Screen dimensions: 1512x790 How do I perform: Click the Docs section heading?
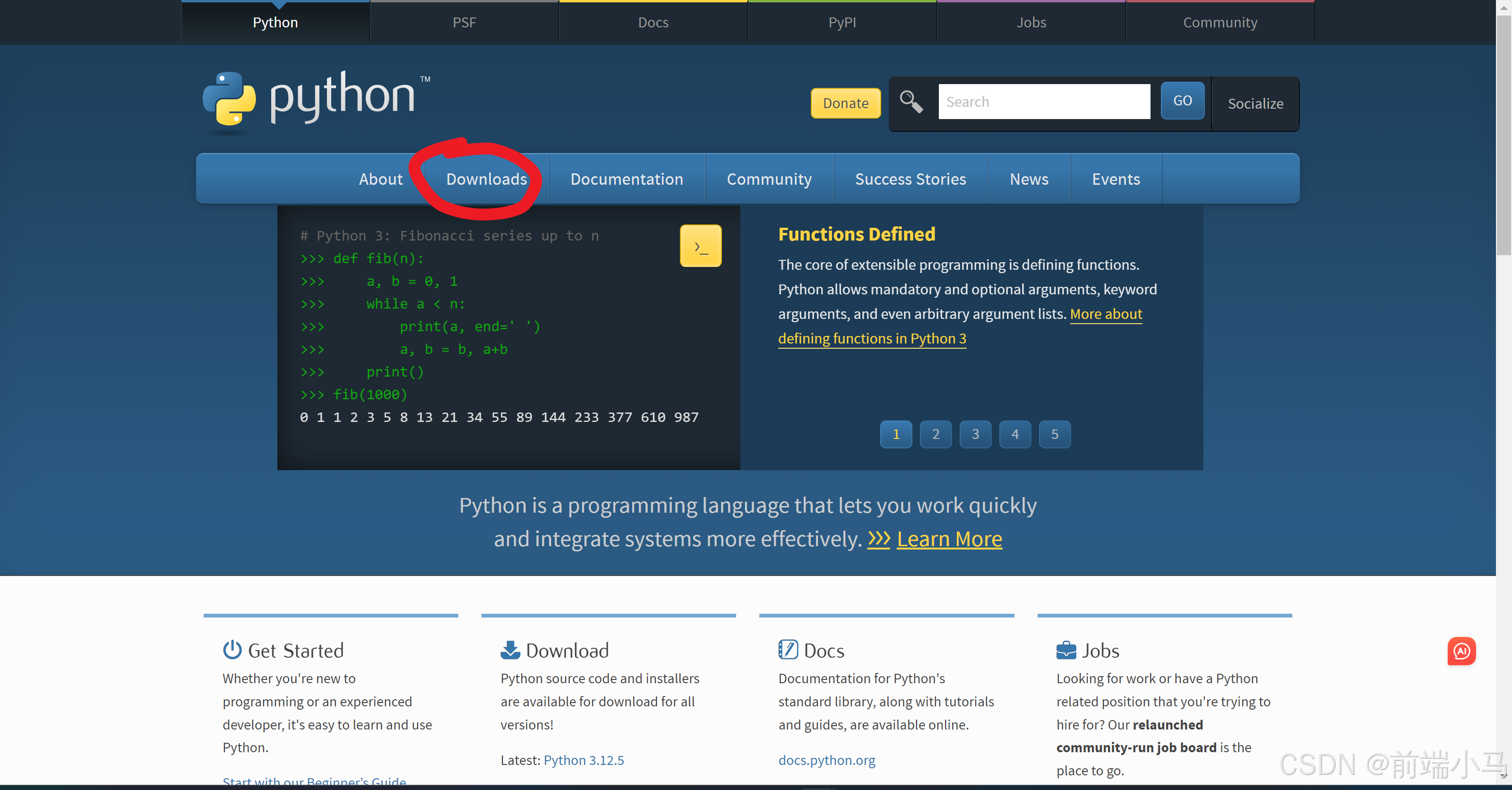pyautogui.click(x=824, y=650)
